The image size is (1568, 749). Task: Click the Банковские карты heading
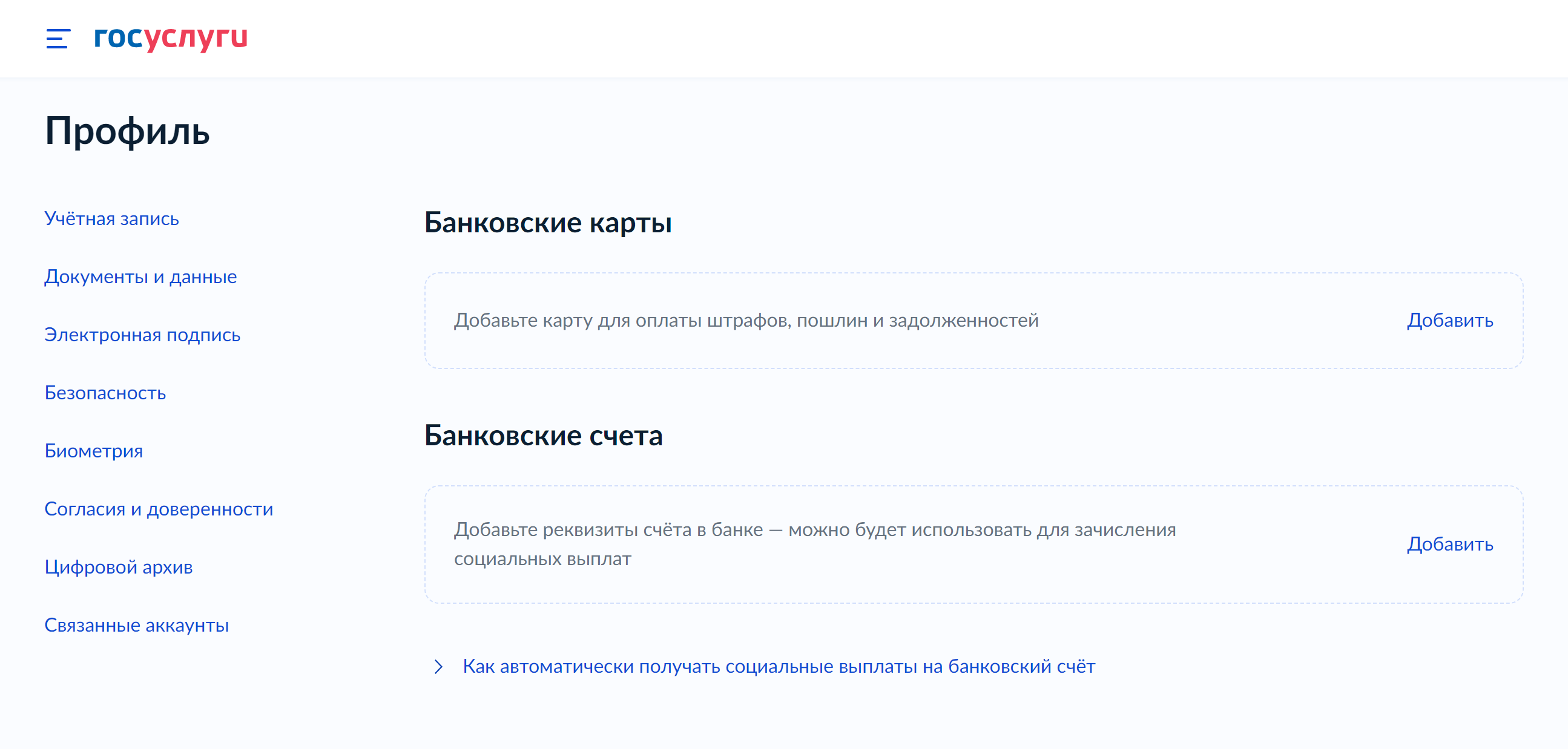click(x=548, y=223)
